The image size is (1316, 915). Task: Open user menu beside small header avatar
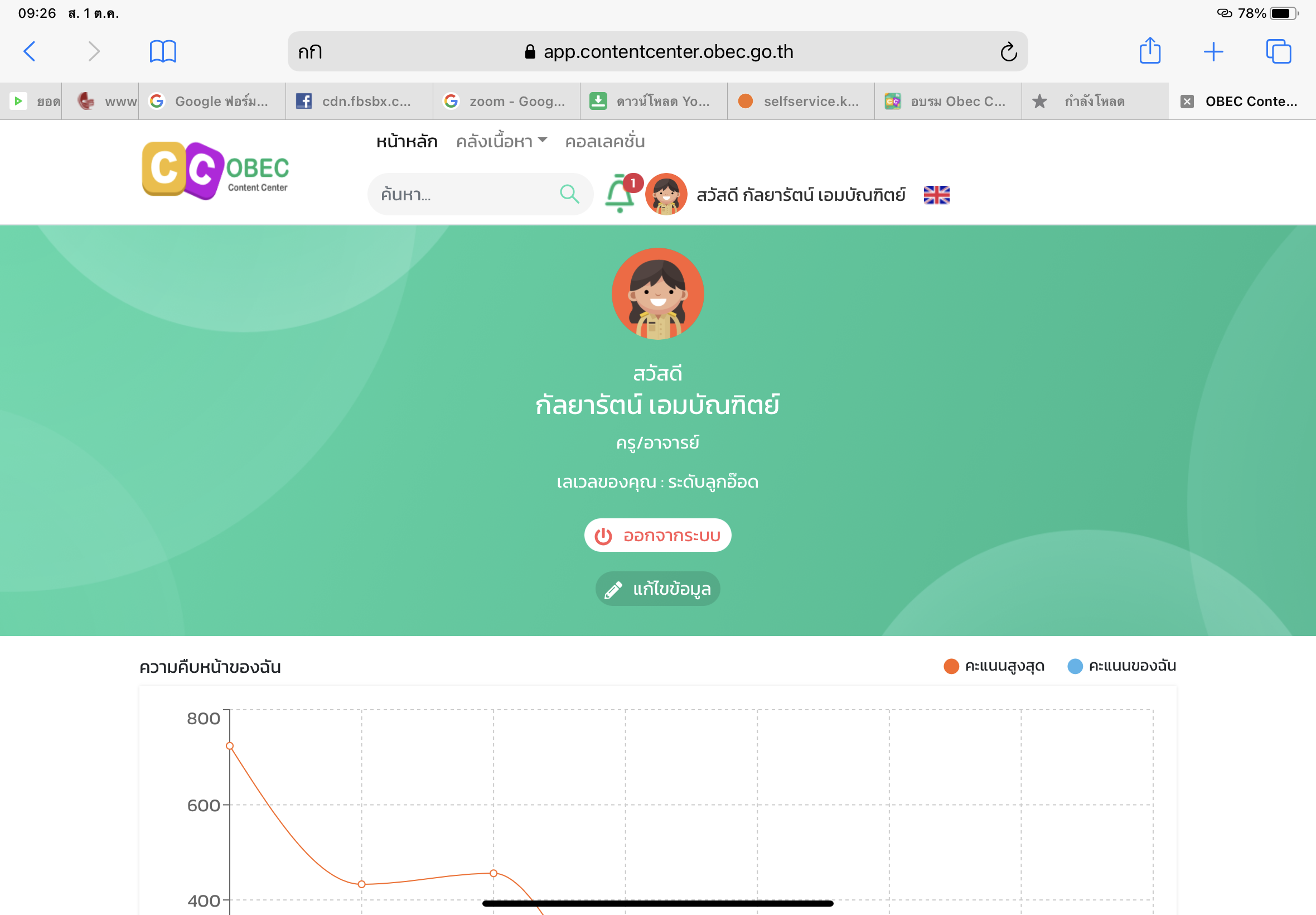pyautogui.click(x=800, y=195)
